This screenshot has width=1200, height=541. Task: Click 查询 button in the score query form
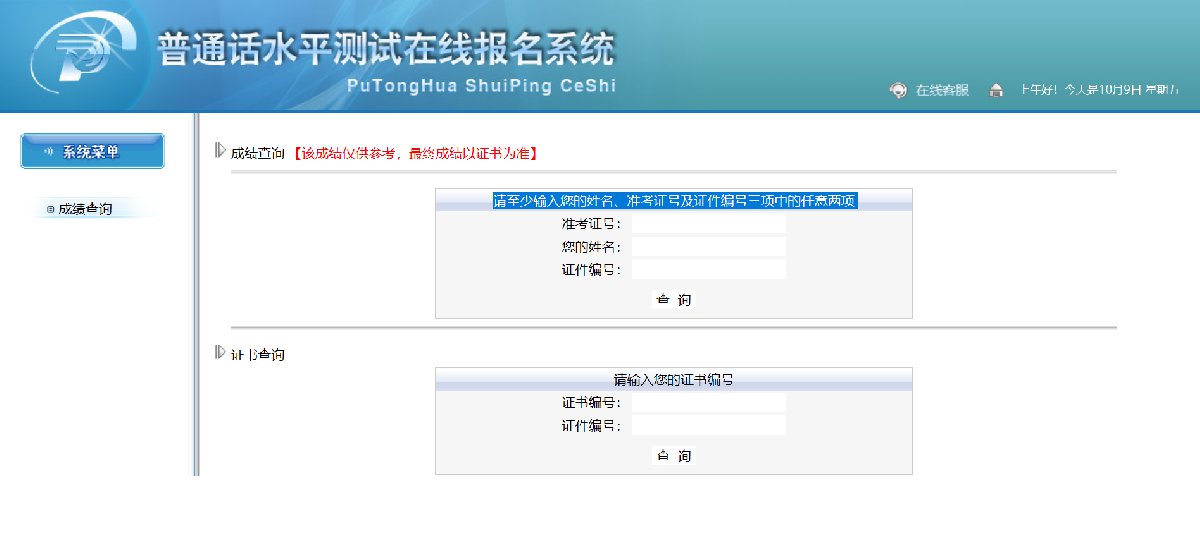(674, 300)
